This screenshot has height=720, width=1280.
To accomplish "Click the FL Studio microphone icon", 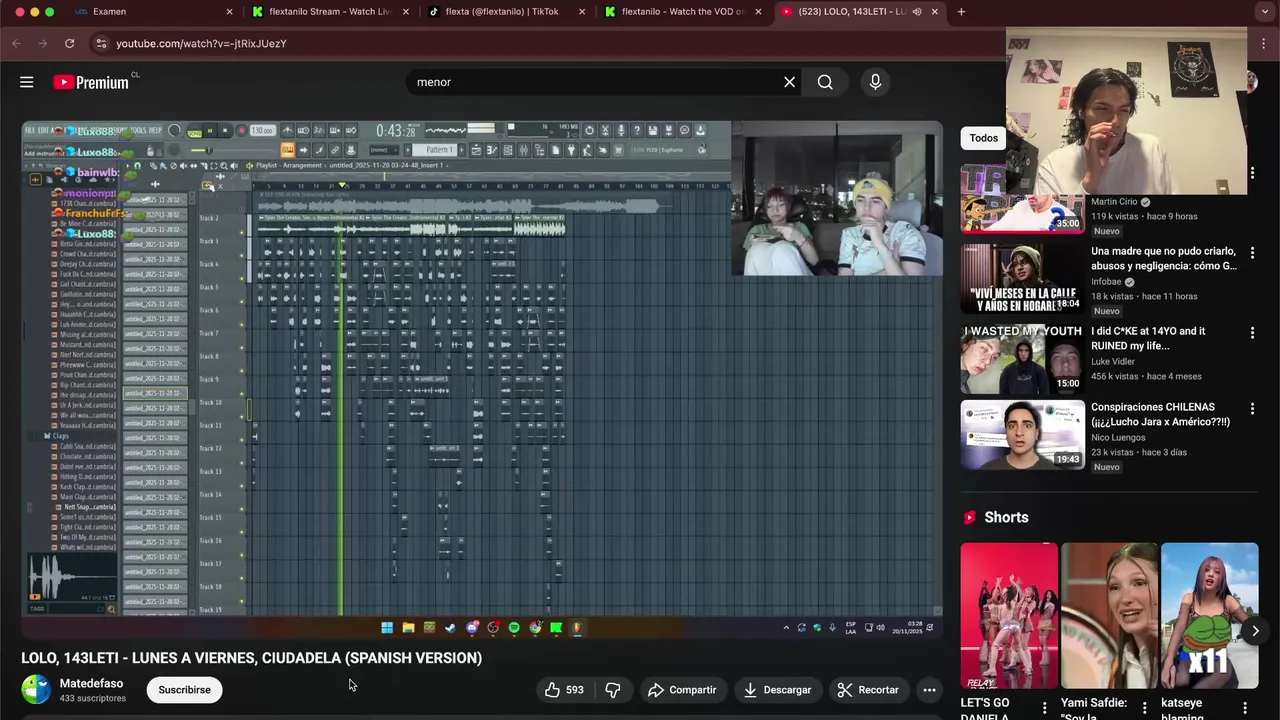I will click(620, 130).
